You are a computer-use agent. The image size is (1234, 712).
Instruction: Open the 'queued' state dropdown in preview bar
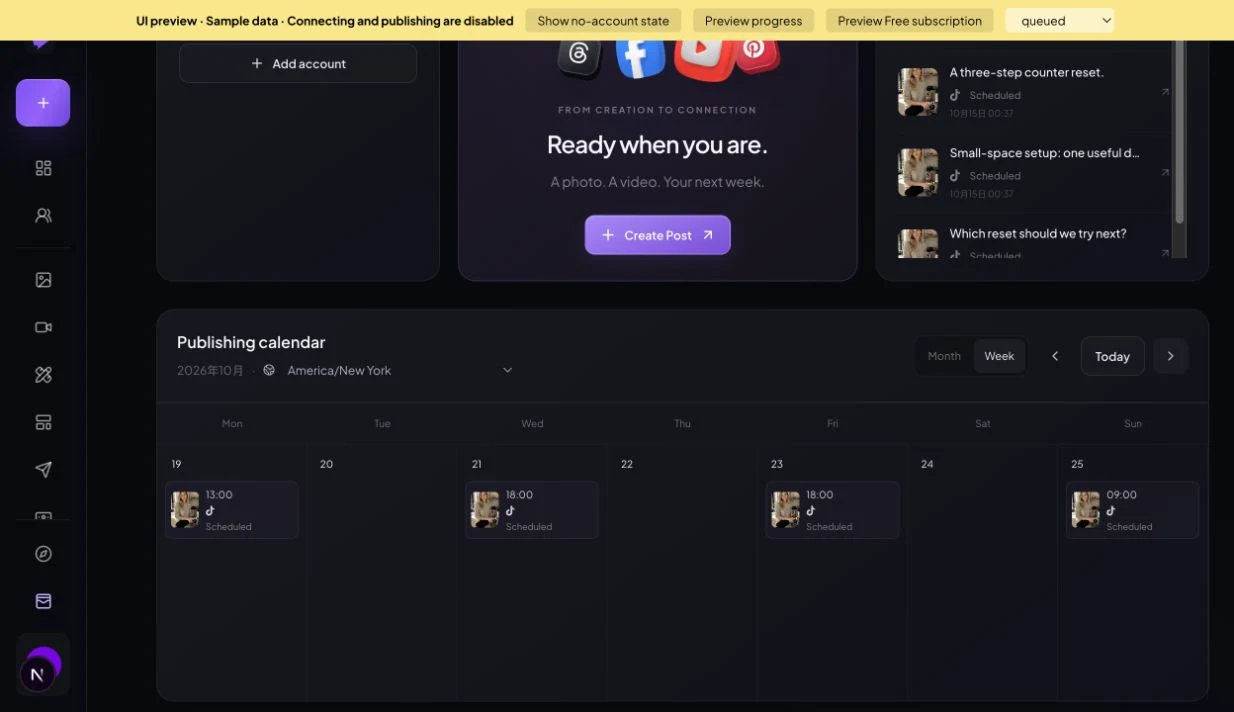1060,20
